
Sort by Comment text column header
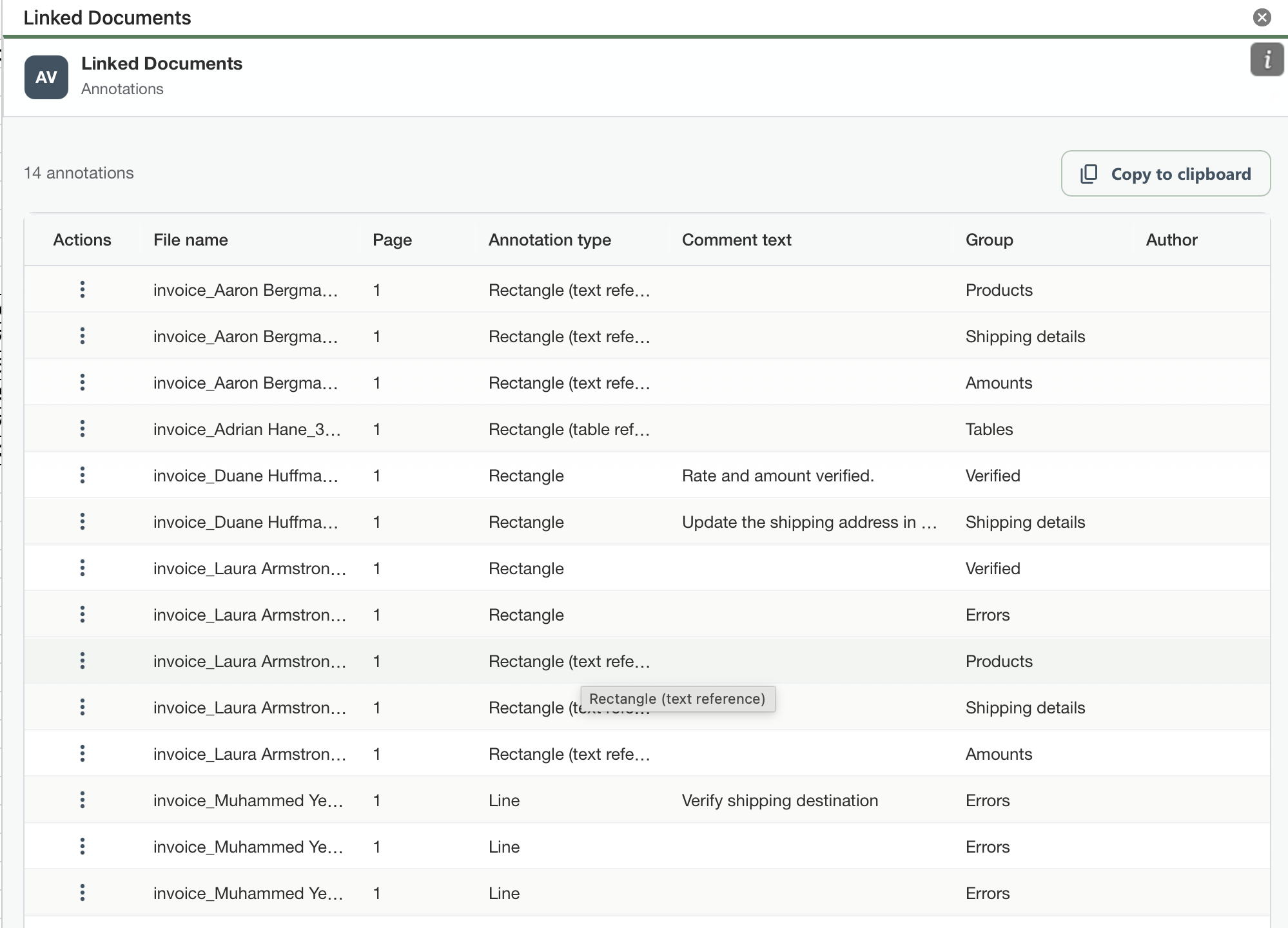pos(736,240)
